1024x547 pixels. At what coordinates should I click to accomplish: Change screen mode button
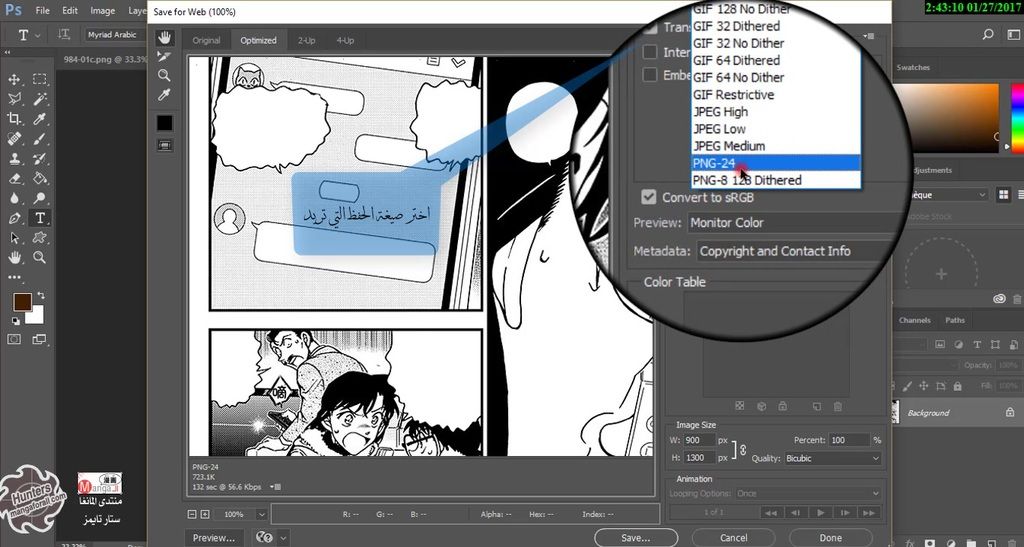click(x=40, y=339)
